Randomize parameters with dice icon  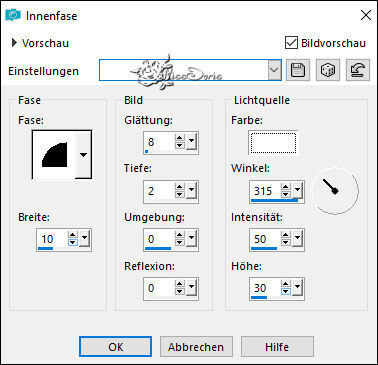pos(328,70)
